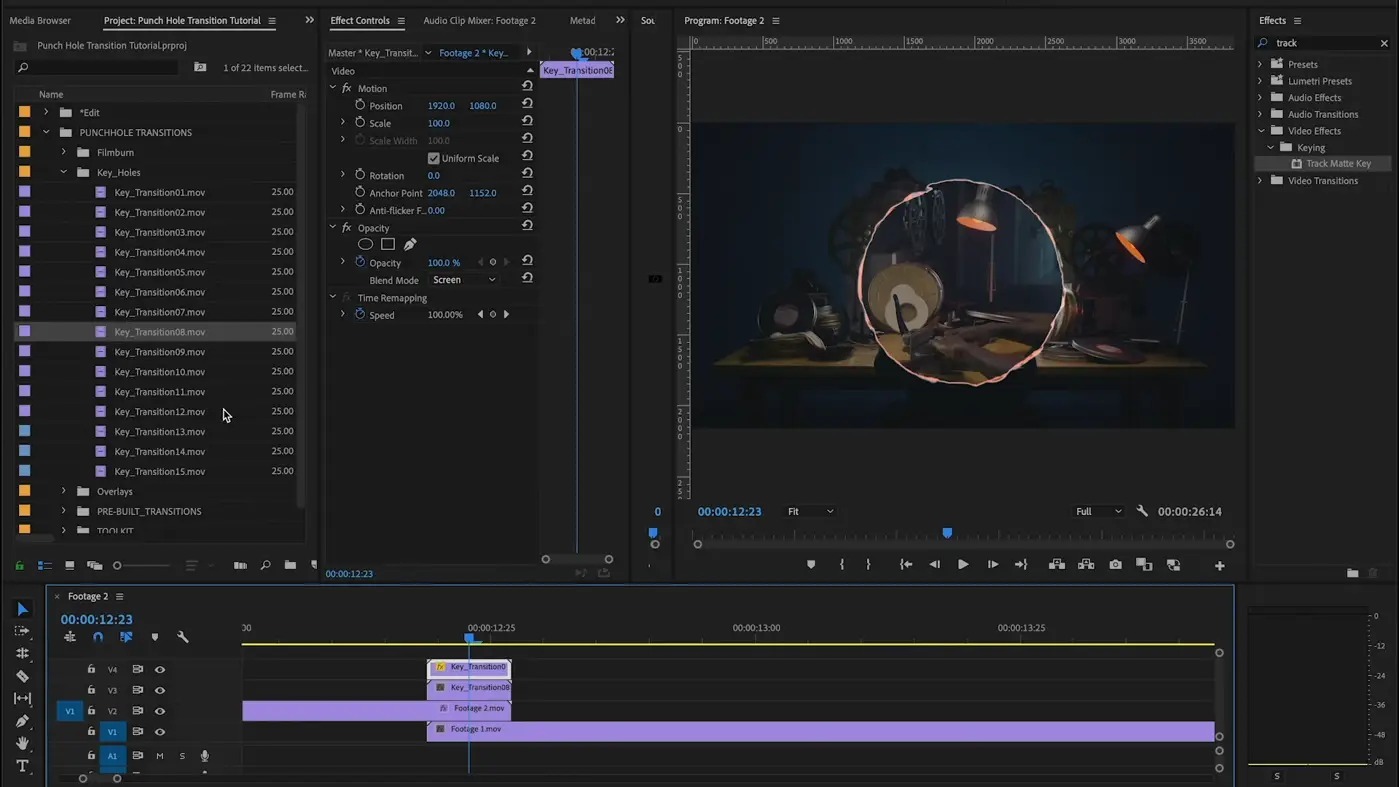Select the Key_Transition12.mov clip

159,412
